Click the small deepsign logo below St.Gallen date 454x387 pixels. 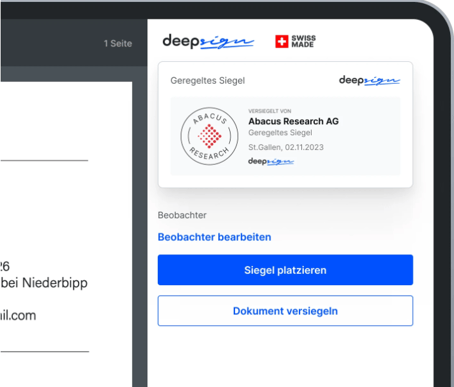(x=271, y=161)
